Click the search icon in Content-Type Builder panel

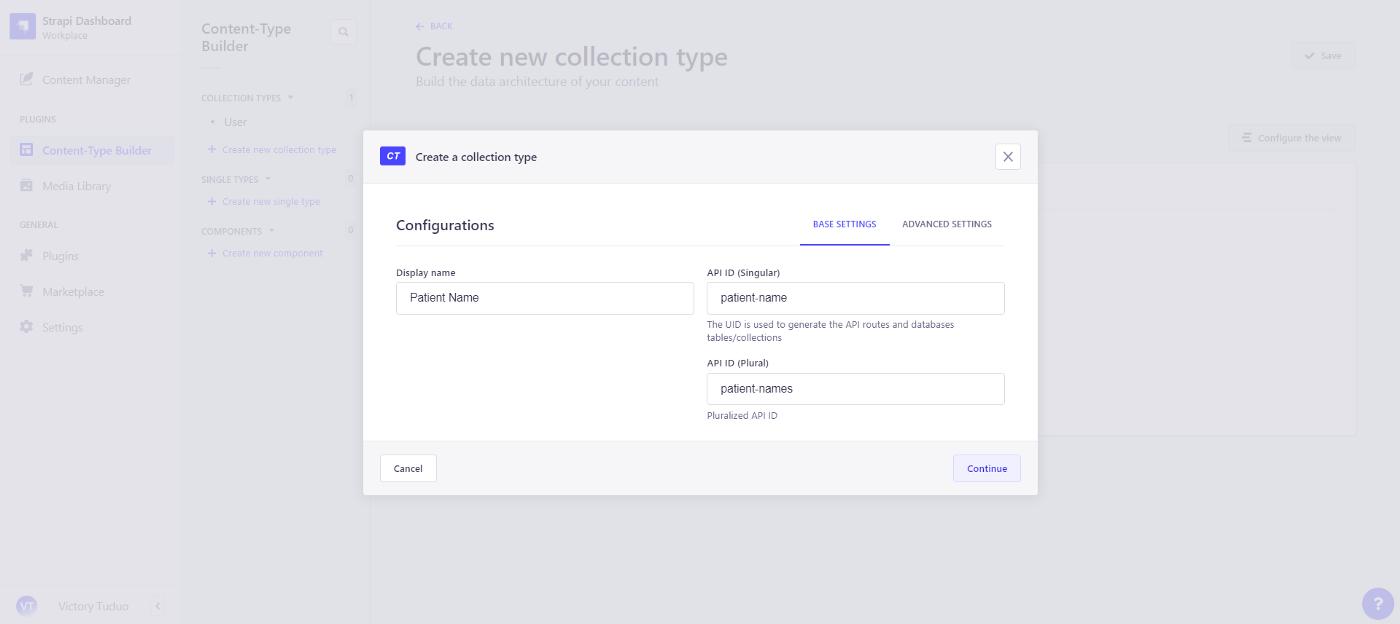tap(343, 31)
